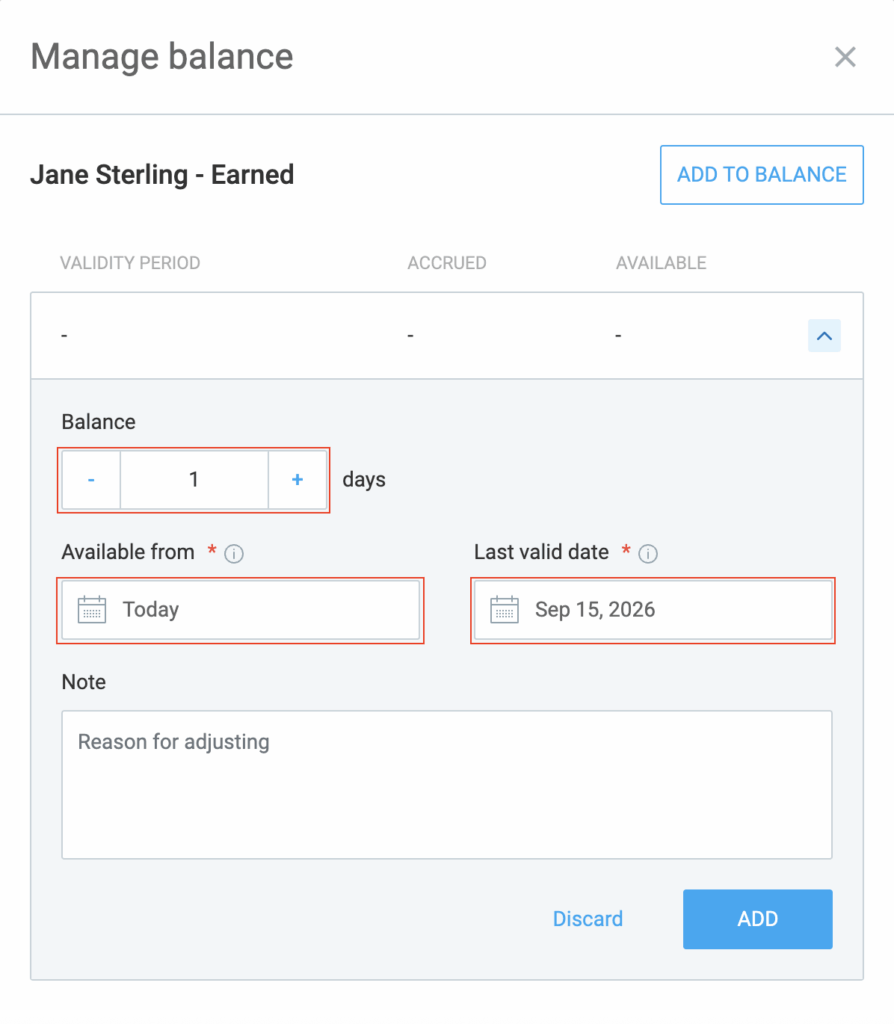Click the info icon beside Available from
Screen dimensions: 894x1024
(x=232, y=553)
